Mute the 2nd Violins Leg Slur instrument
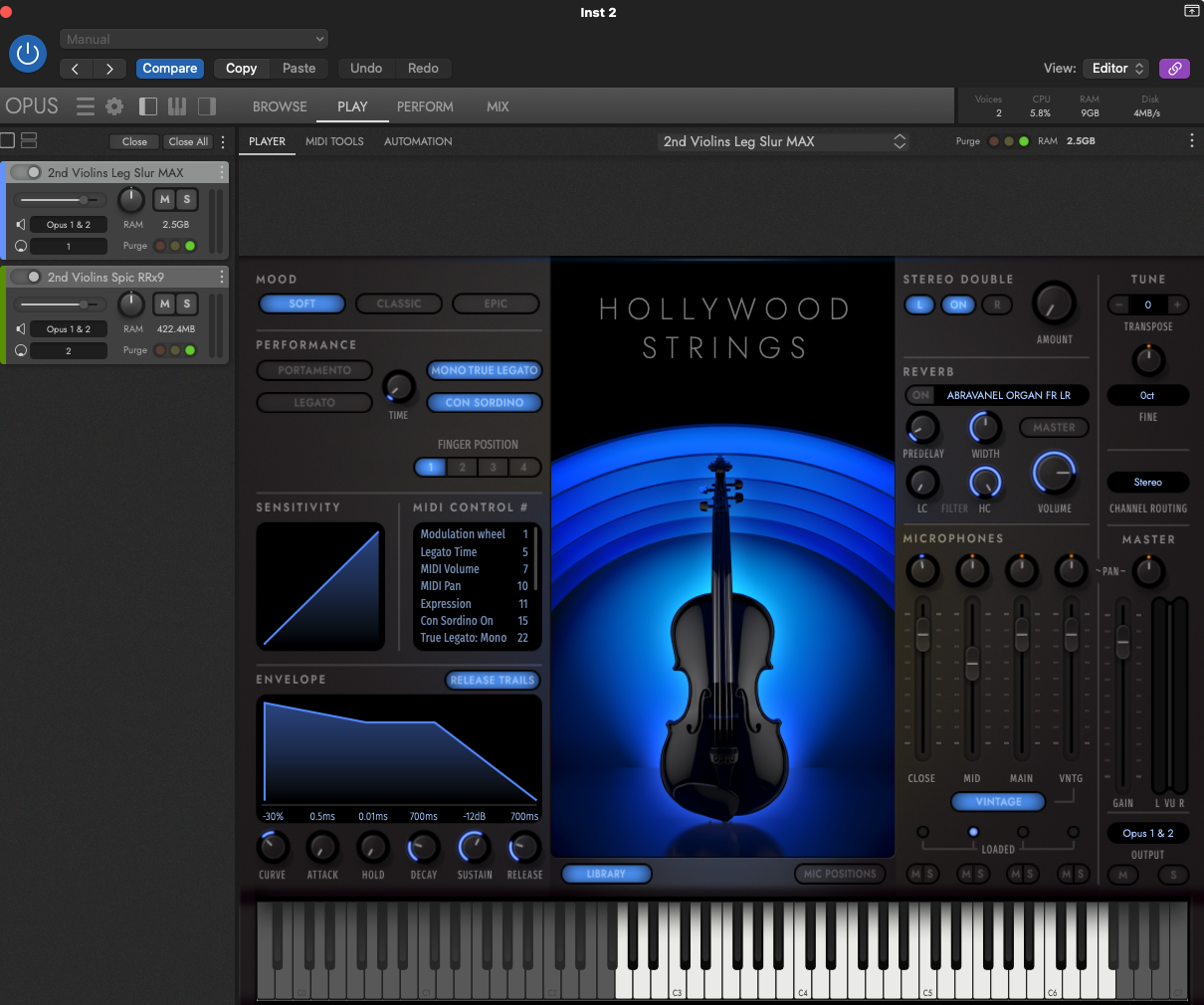Viewport: 1204px width, 1005px height. (x=164, y=200)
